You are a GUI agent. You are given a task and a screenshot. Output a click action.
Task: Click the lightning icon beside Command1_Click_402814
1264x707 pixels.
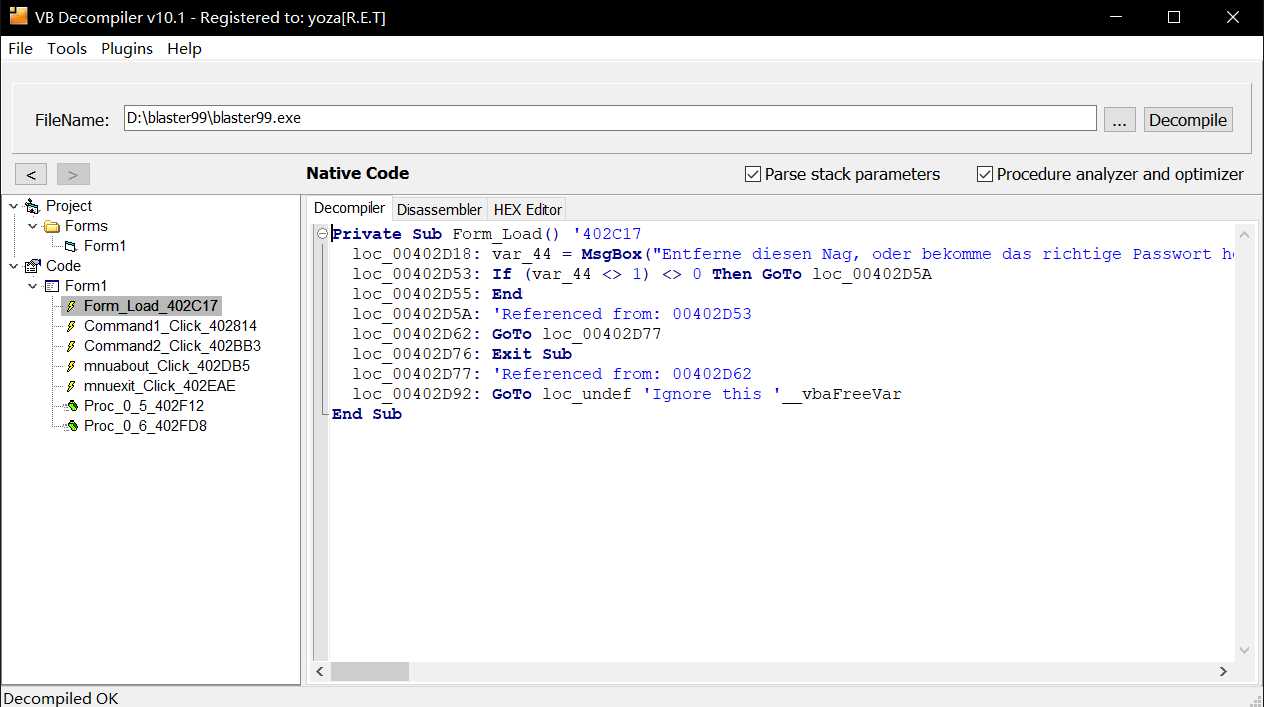71,326
